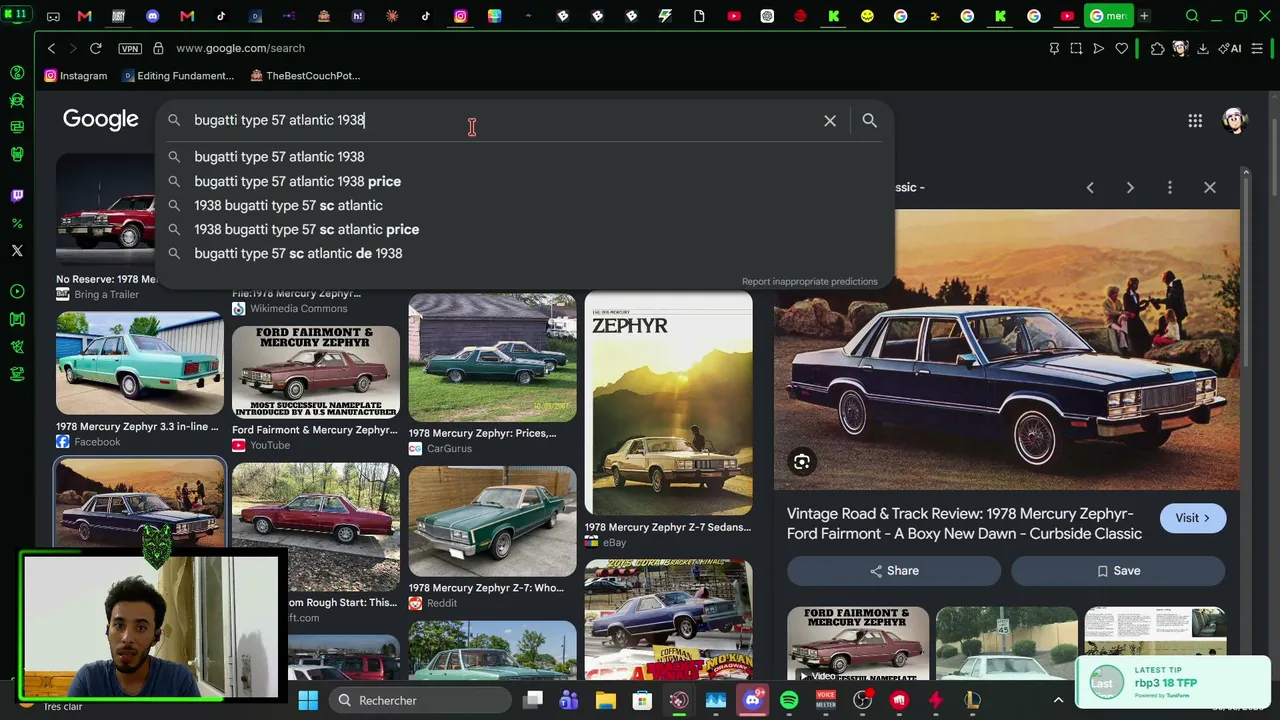Viewport: 1280px width, 720px height.
Task: Open Spotify from the taskbar
Action: point(789,700)
